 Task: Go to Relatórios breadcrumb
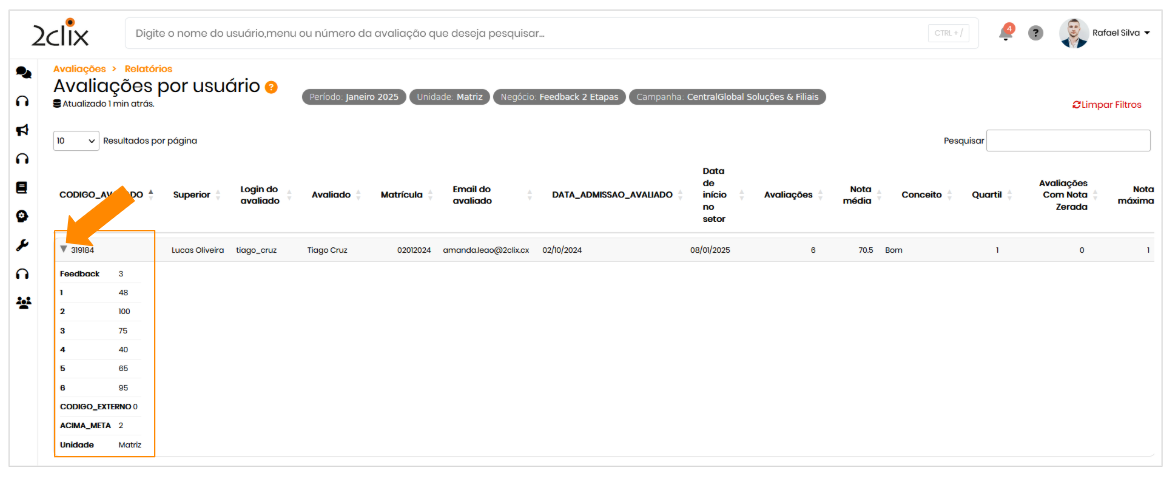(x=148, y=68)
